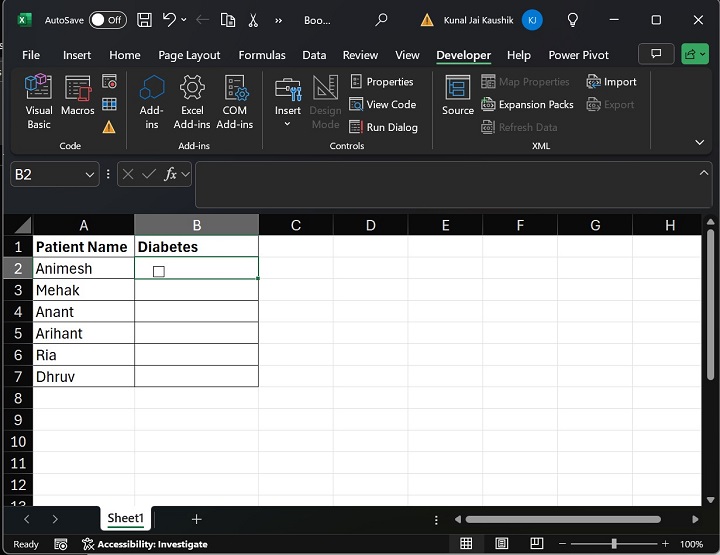
Task: Click the zoom slider in status bar
Action: point(613,544)
